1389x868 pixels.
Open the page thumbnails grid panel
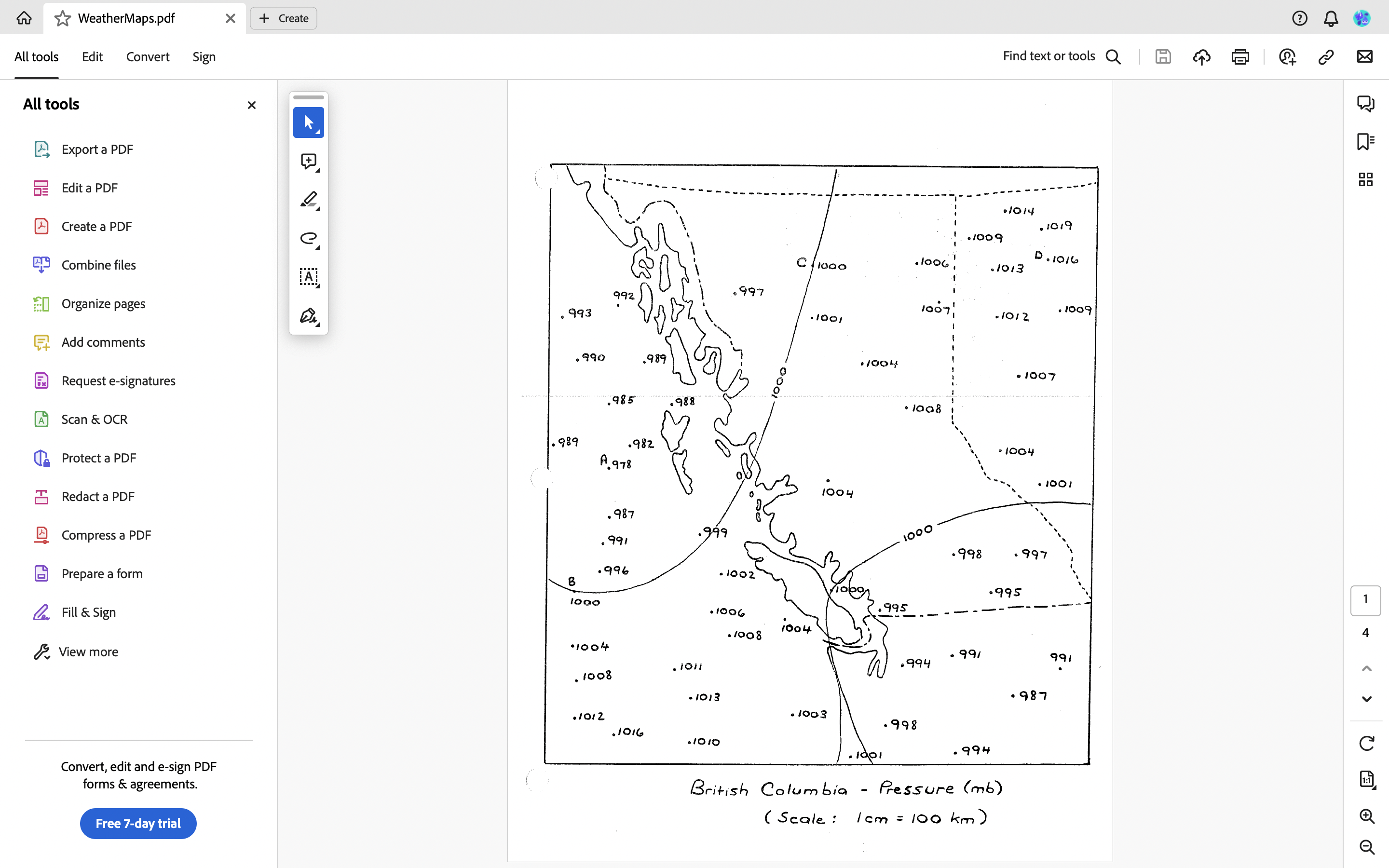point(1365,179)
